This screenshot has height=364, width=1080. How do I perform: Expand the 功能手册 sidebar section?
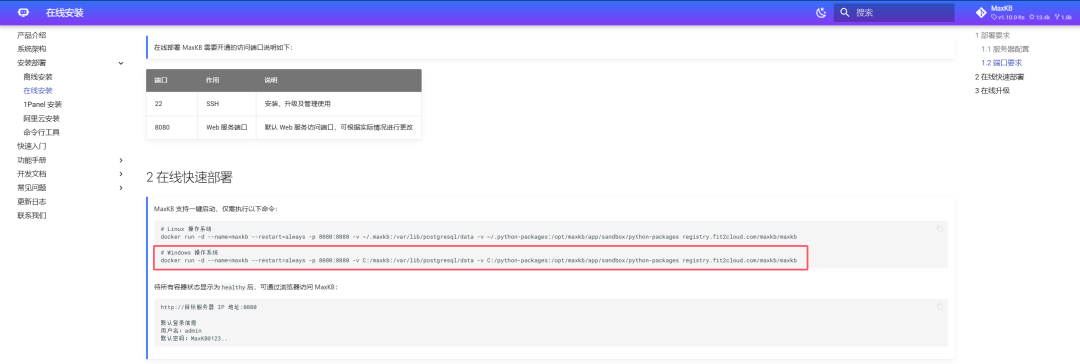[x=121, y=160]
